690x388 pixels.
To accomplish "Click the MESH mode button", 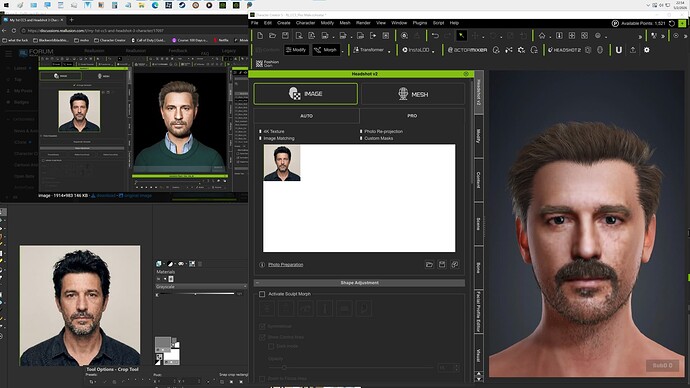I will pos(413,94).
